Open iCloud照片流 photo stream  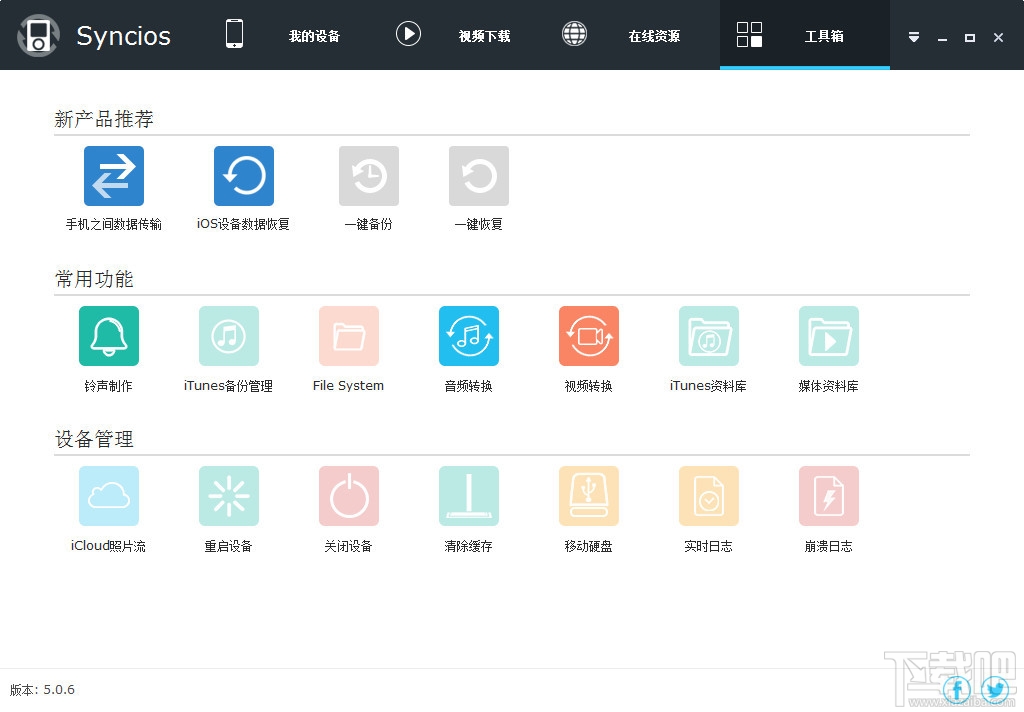coord(108,496)
